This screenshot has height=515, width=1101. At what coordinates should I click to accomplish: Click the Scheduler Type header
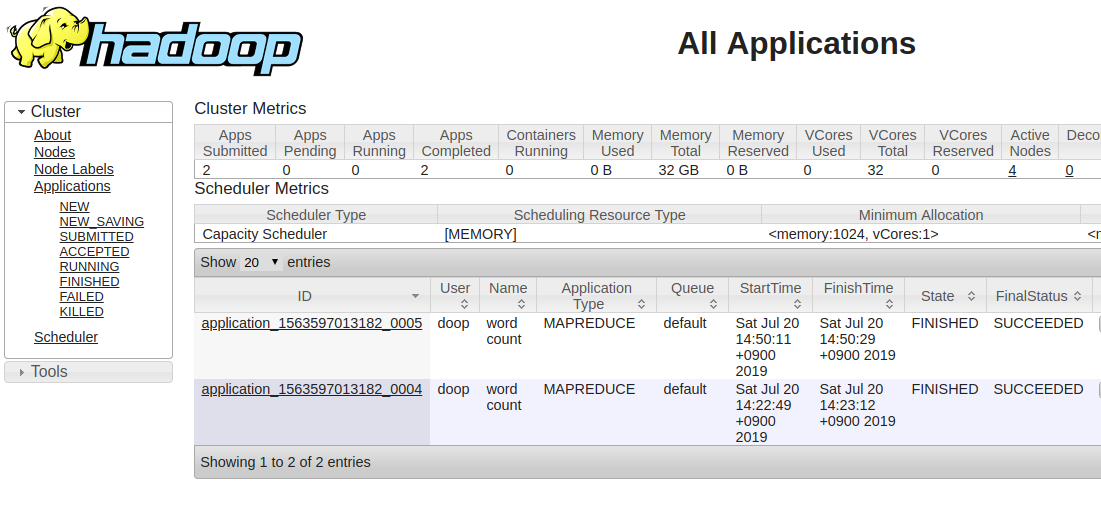316,215
